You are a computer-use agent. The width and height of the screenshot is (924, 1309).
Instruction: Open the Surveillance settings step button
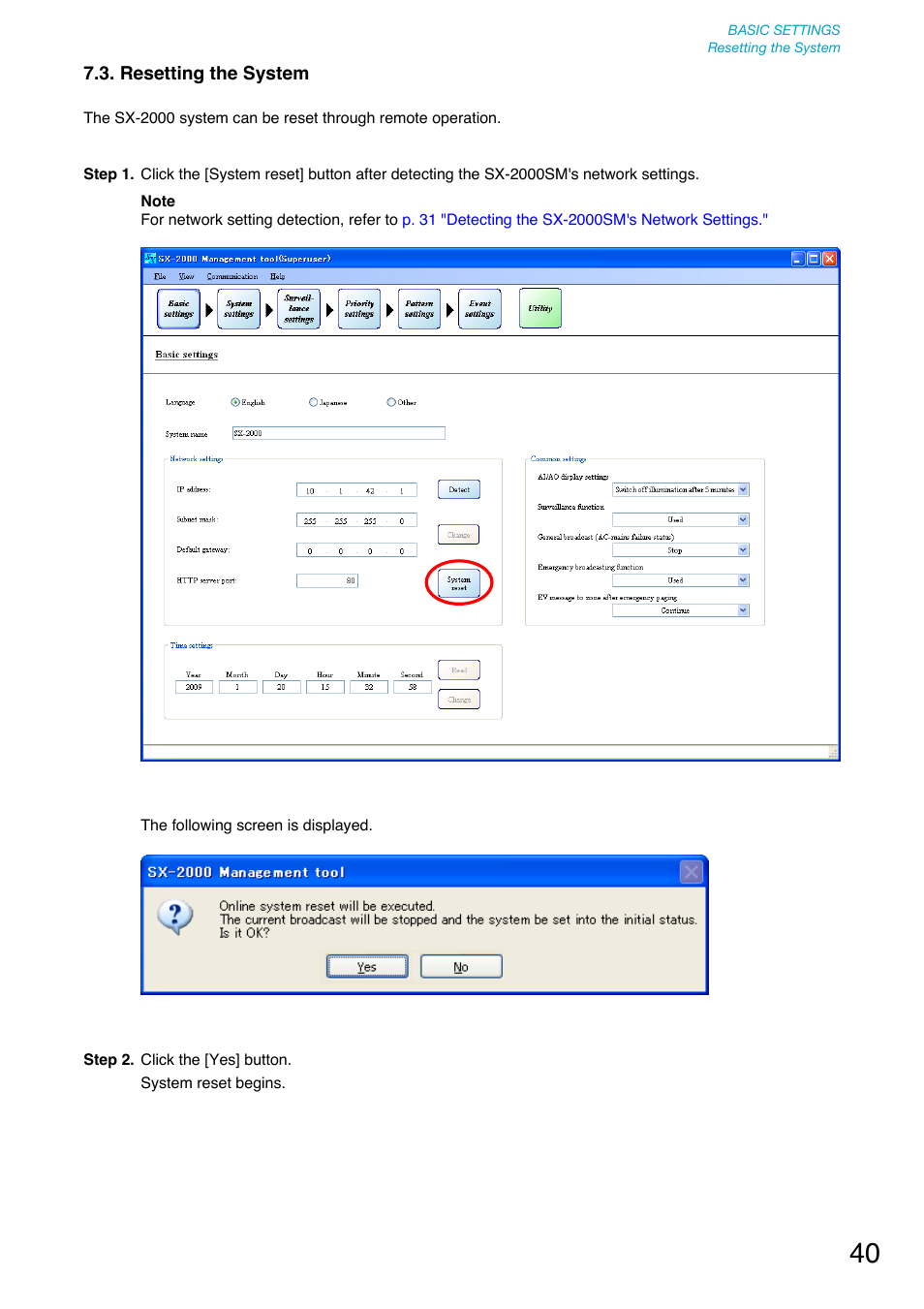coord(299,309)
